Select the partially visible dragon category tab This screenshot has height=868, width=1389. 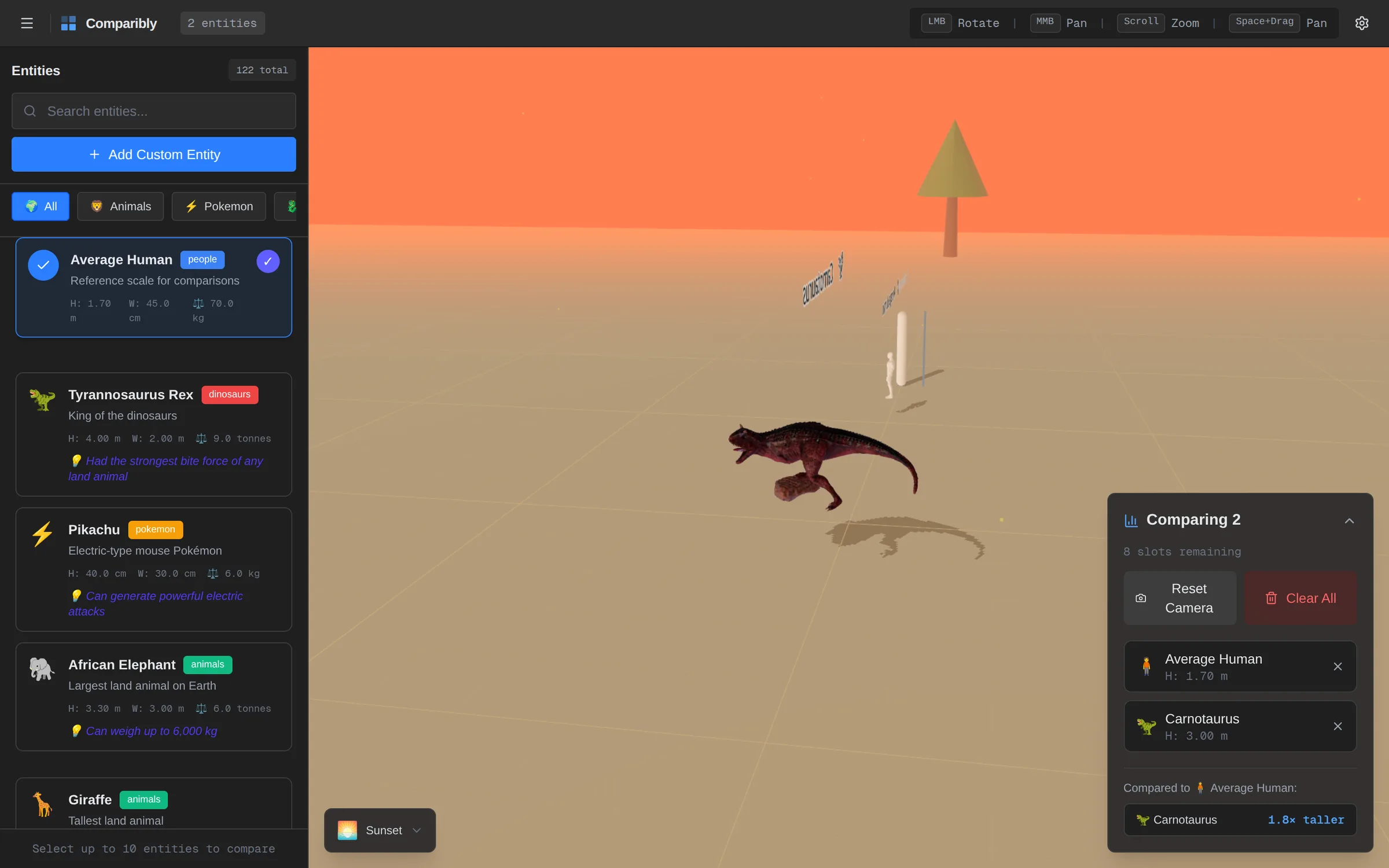(x=286, y=207)
